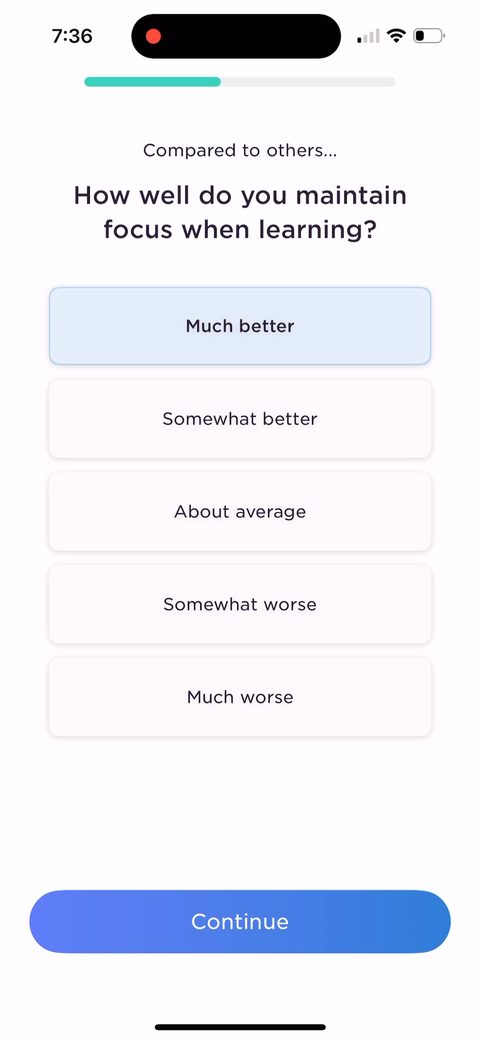Viewport: 480px width, 1040px height.
Task: Select 'Somewhat worse' as your answer
Action: pos(240,604)
